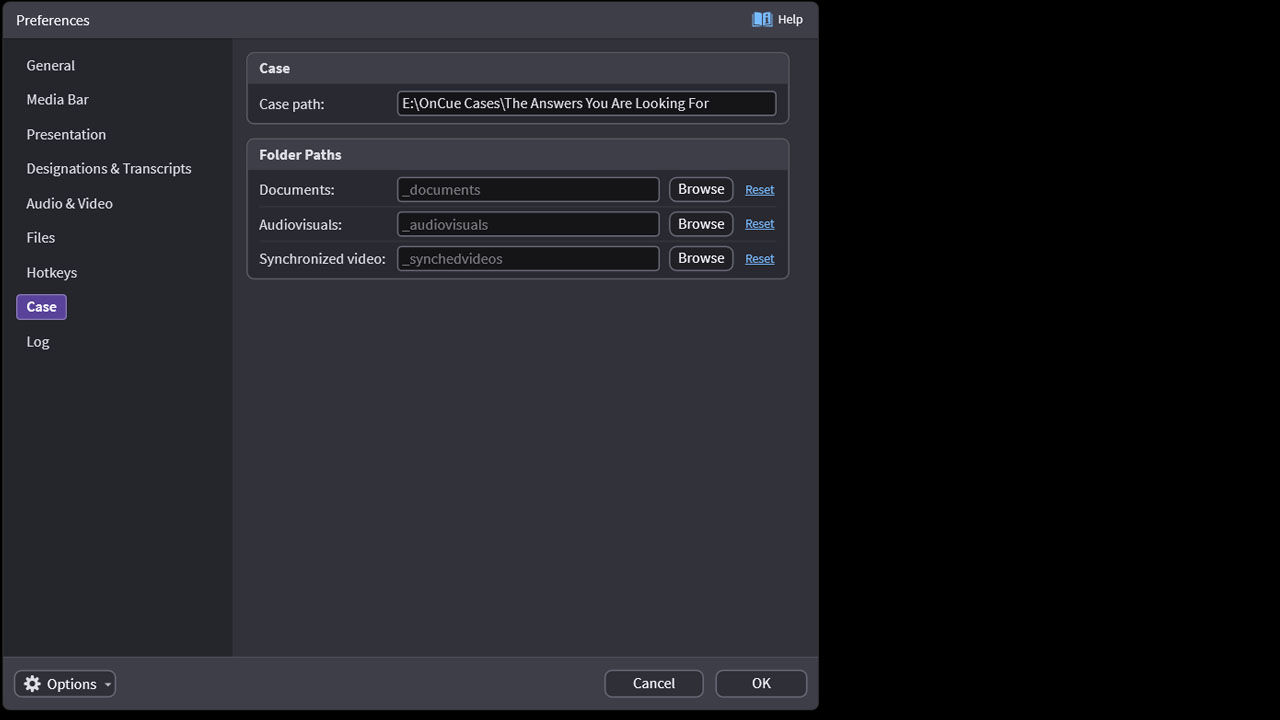
Task: Open Help using the book icon
Action: [x=762, y=19]
